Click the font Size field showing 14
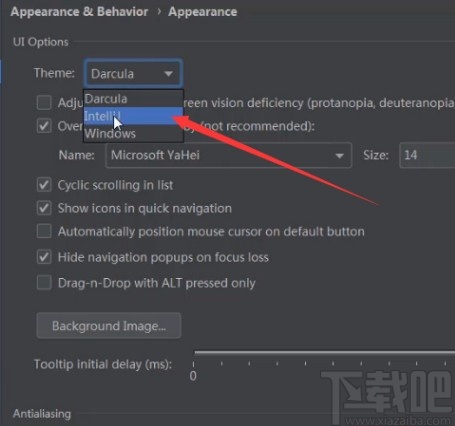Screen dimensions: 455x426 click(427, 155)
